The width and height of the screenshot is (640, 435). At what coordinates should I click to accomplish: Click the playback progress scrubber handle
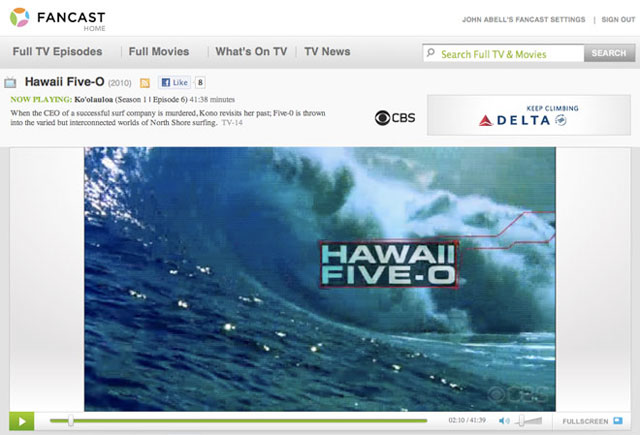coord(71,421)
